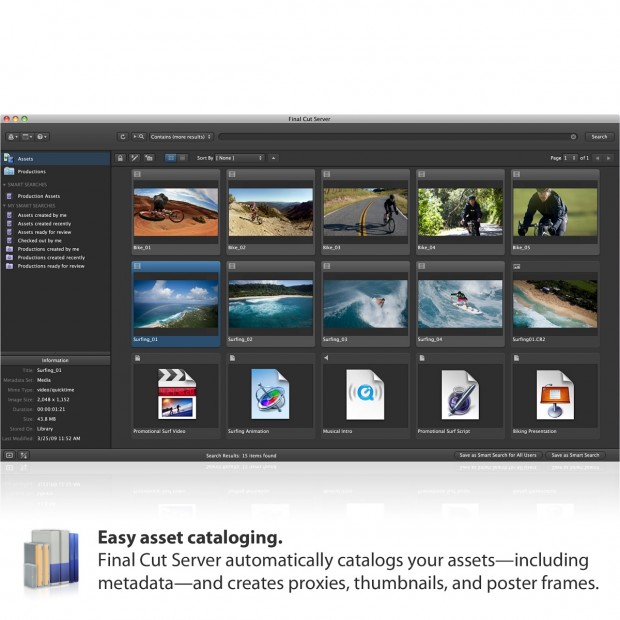The width and height of the screenshot is (620, 620).
Task: Switch to list view
Action: tap(182, 158)
